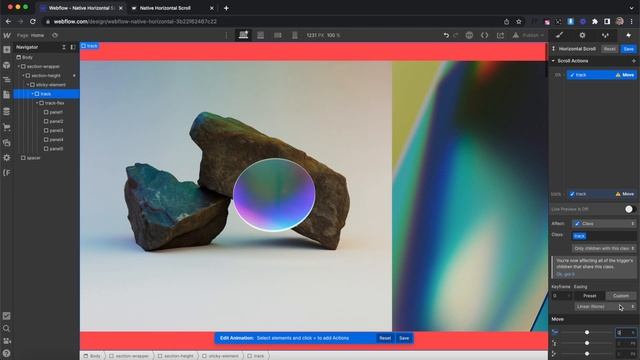Screen dimensions: 640x360
Task: Collapse all Navigator items icon
Action: click(x=64, y=47)
